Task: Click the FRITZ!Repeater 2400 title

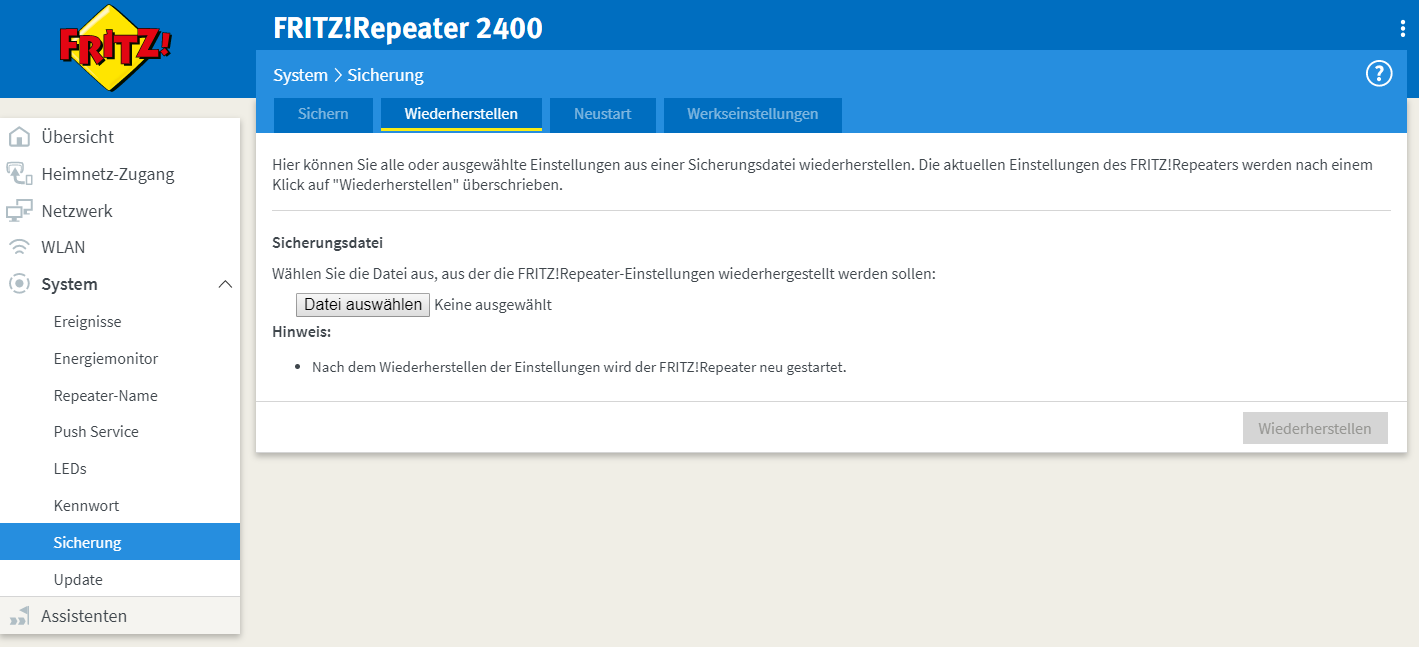Action: pyautogui.click(x=408, y=28)
